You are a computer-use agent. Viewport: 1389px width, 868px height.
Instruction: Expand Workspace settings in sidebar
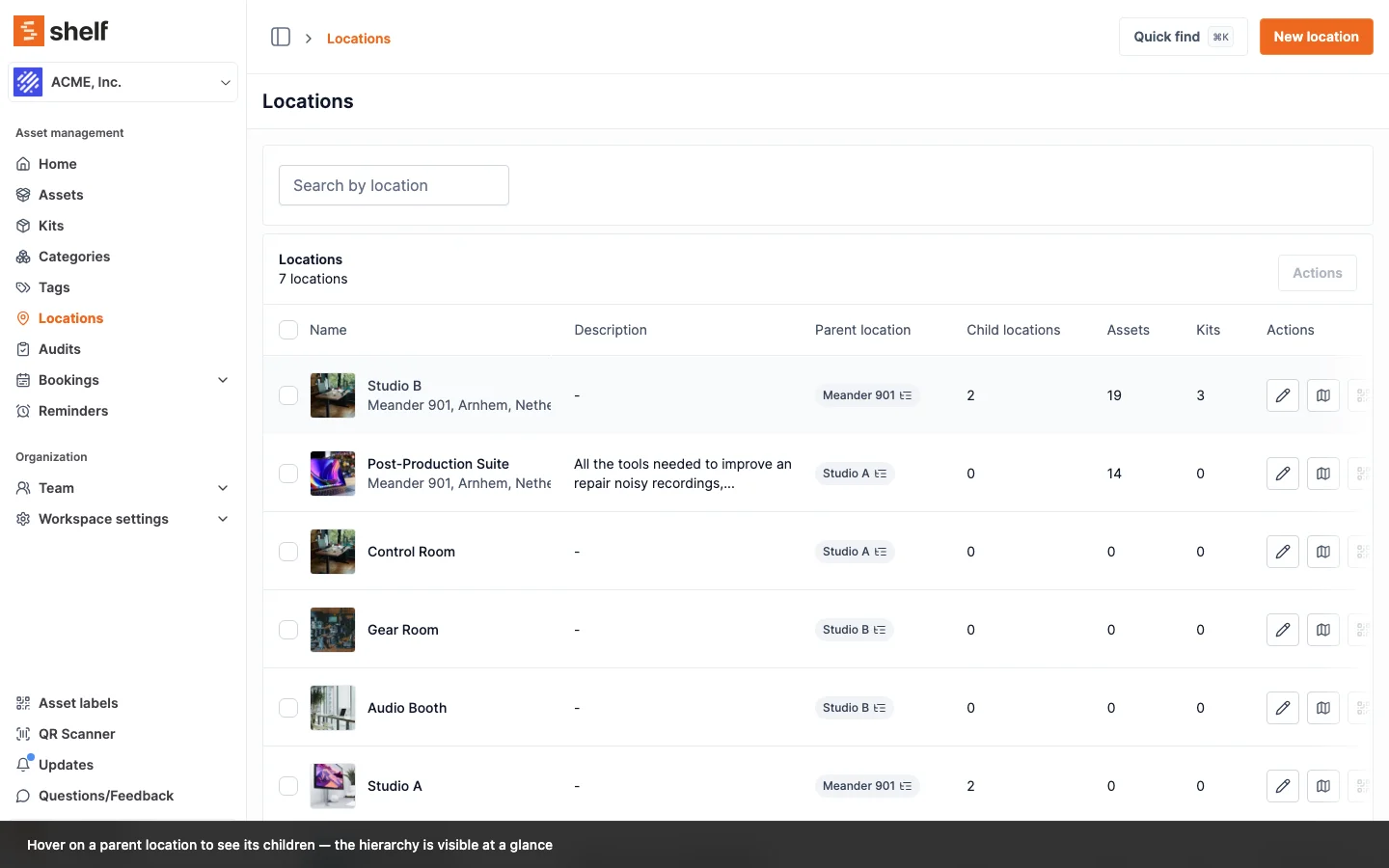point(223,519)
